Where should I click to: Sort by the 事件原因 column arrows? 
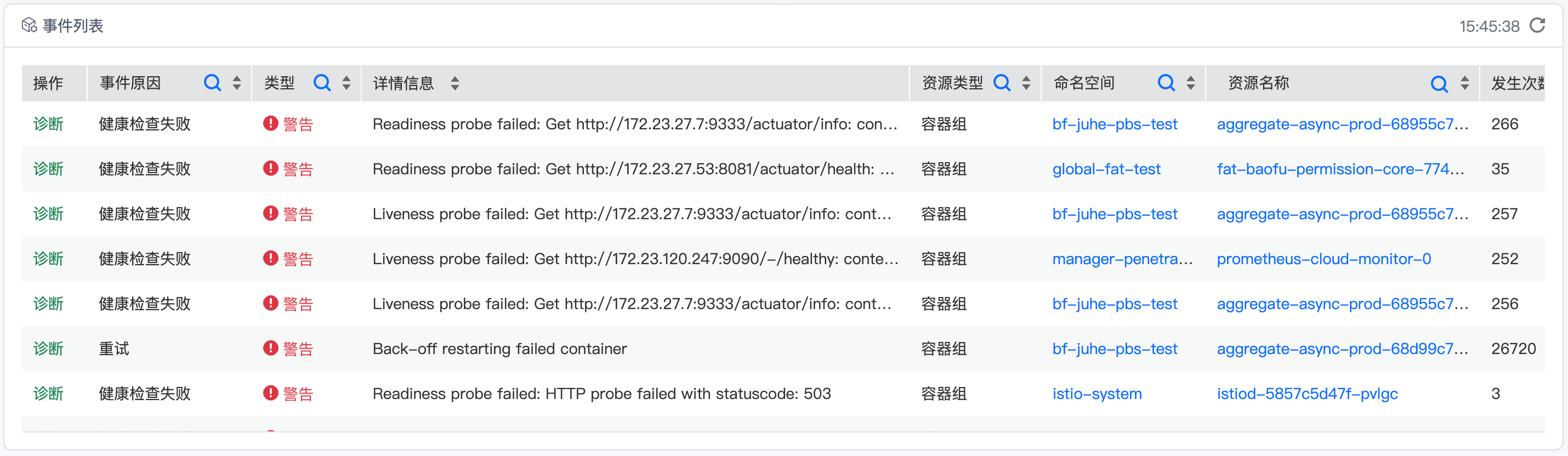tap(237, 83)
